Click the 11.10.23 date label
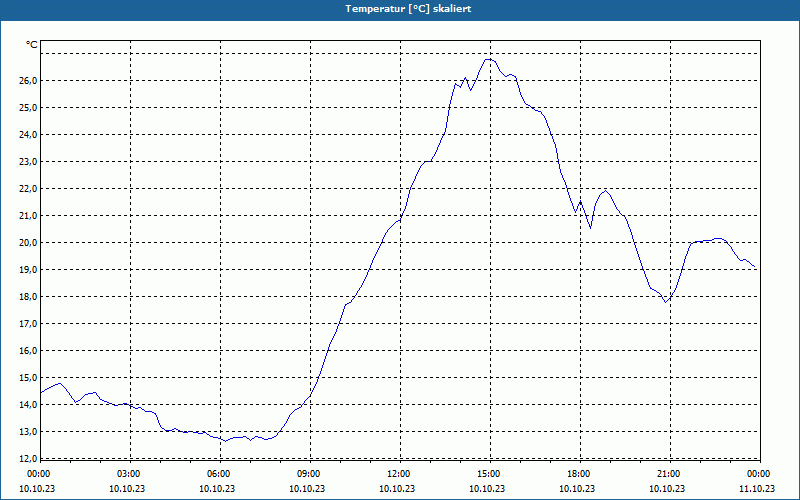The width and height of the screenshot is (800, 500). coord(757,488)
